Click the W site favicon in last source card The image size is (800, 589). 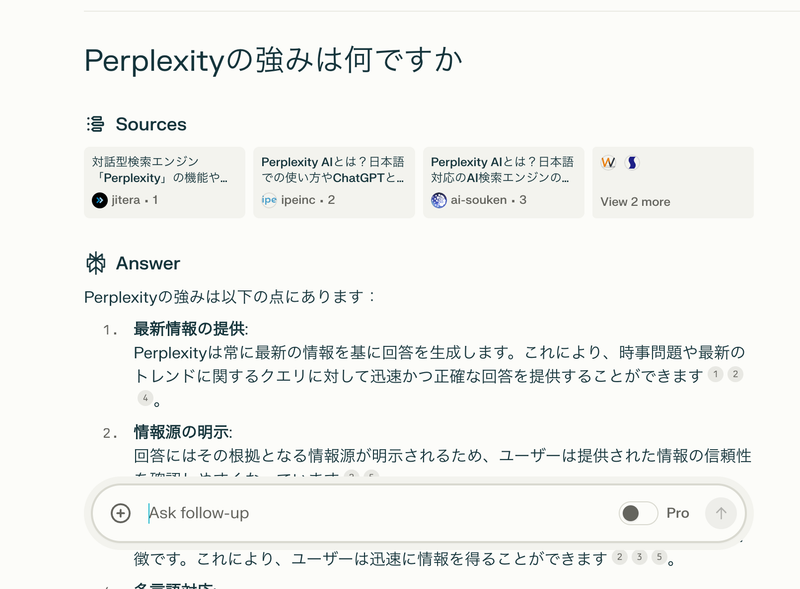click(x=608, y=162)
